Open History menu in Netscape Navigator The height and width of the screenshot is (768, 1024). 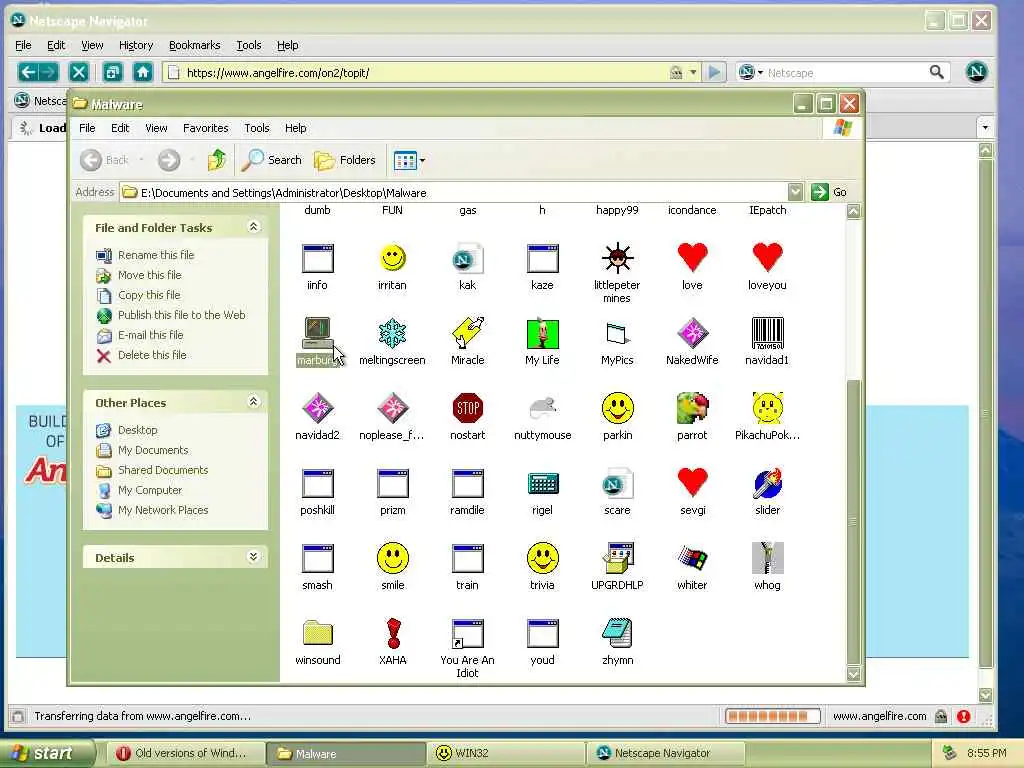136,45
